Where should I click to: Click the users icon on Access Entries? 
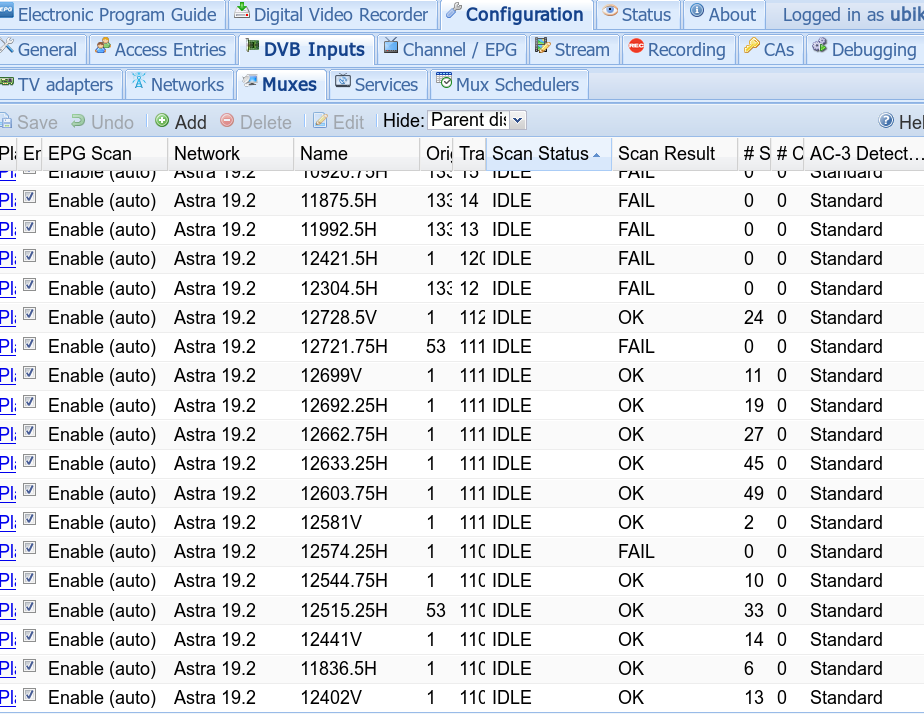coord(103,46)
